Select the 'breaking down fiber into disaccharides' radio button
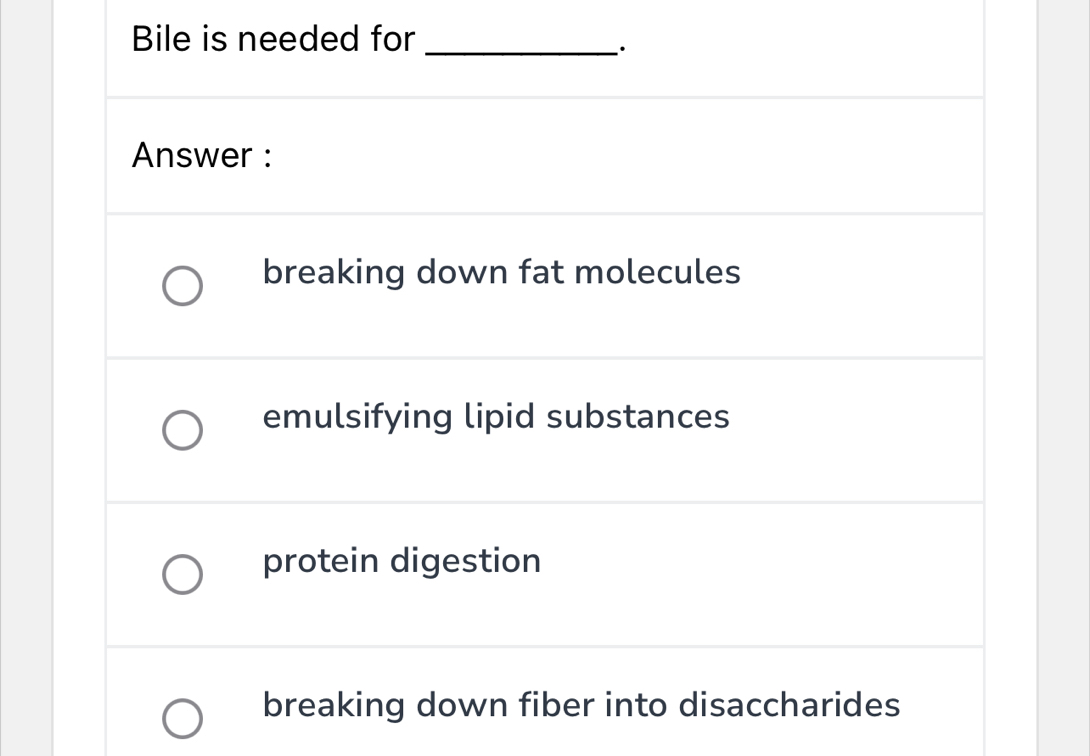 coord(181,716)
